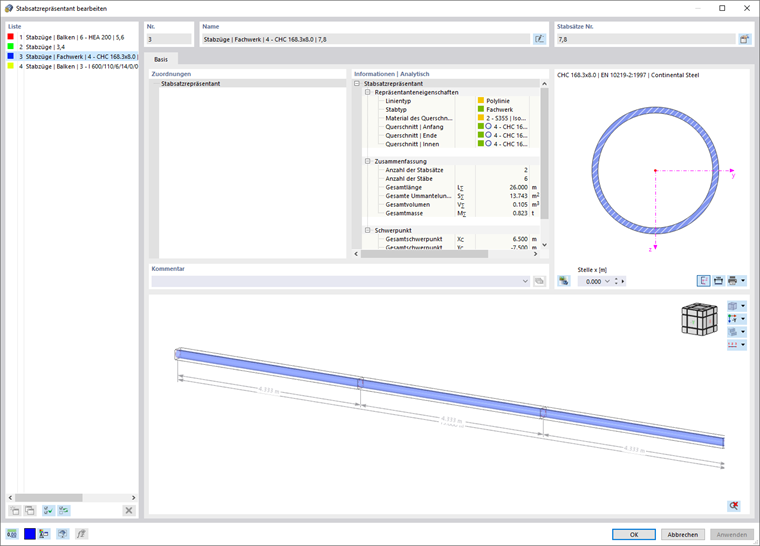Screen dimensions: 760x546
Task: Click the delete X icon under the list
Action: coord(128,510)
